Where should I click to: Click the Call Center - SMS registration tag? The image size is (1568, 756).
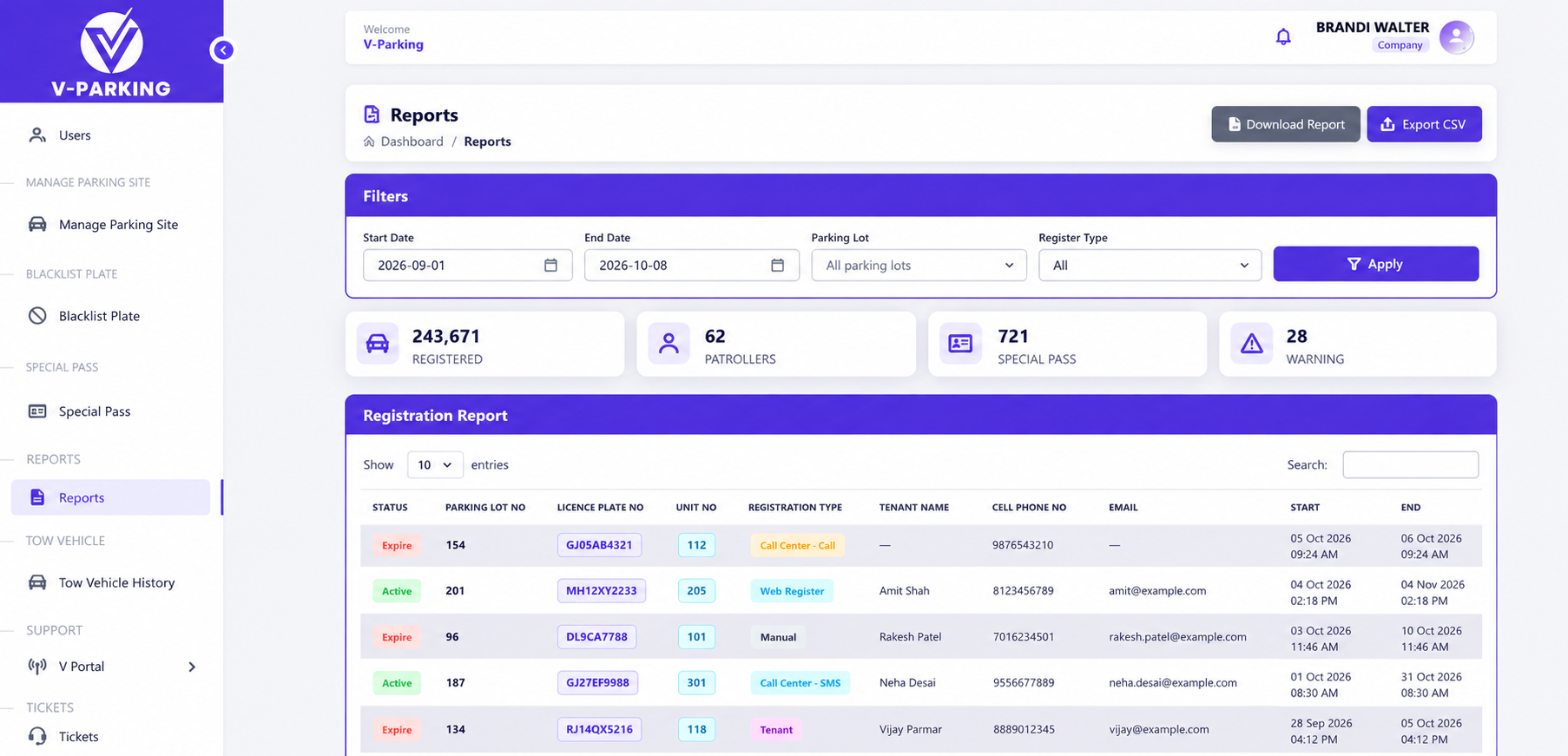pyautogui.click(x=800, y=683)
